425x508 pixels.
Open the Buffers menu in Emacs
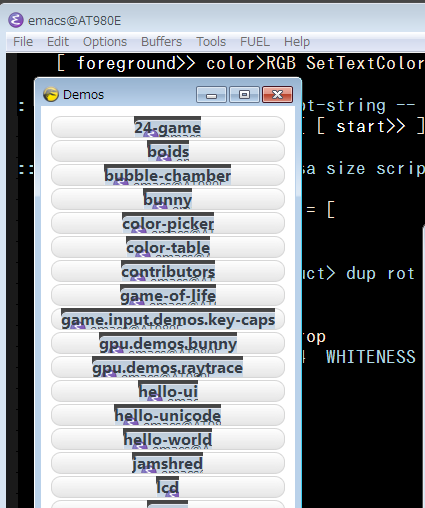click(161, 42)
